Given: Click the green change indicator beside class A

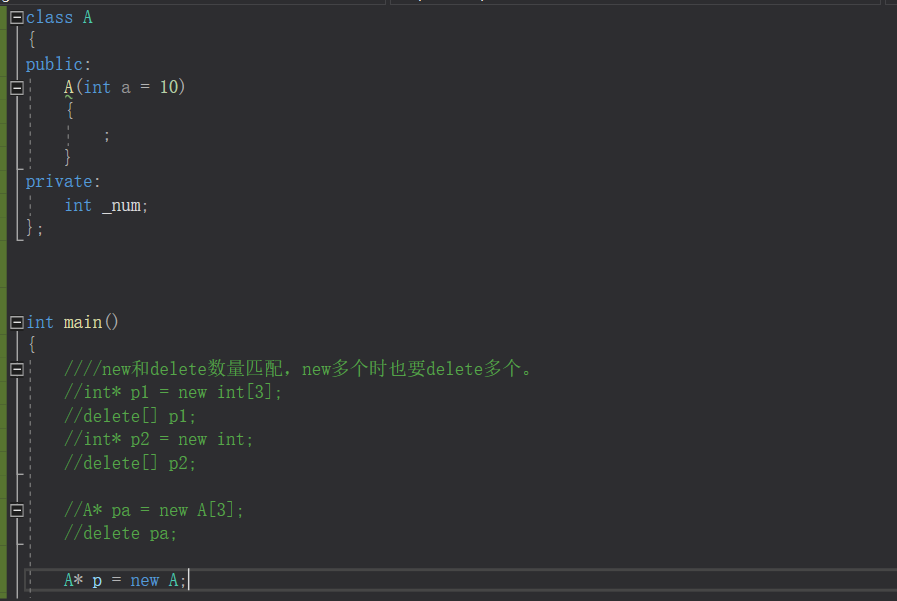Looking at the screenshot, I should [x=3, y=16].
